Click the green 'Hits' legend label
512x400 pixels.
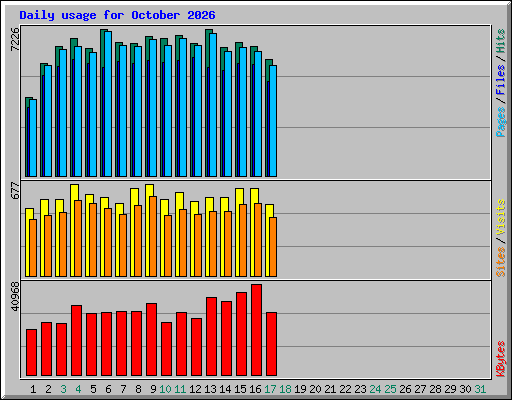coord(501,41)
